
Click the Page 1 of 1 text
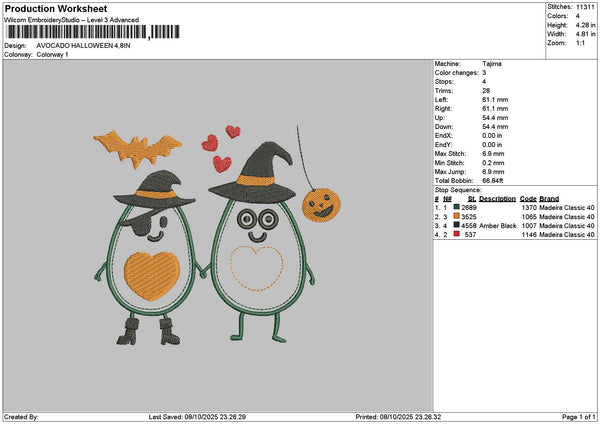[579, 417]
